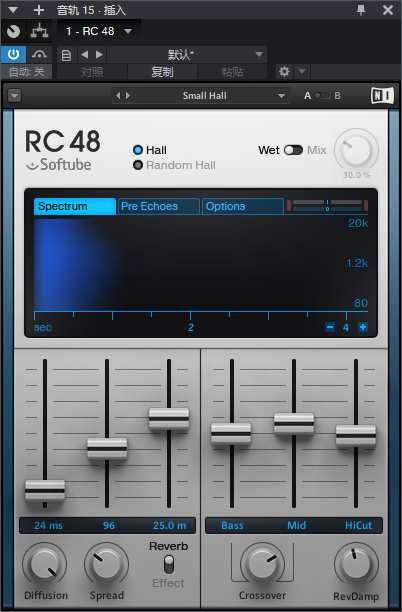
Task: Expand arrow next to gear icon
Action: pos(302,72)
